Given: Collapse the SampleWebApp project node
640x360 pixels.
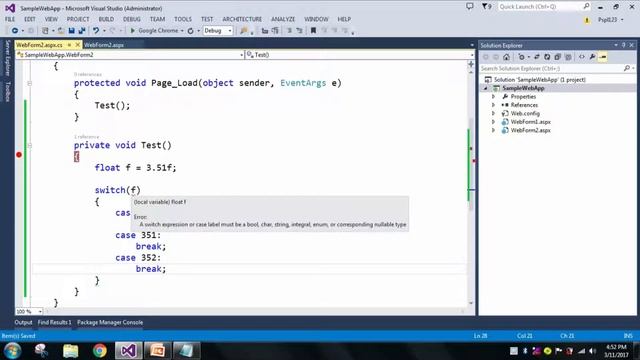Looking at the screenshot, I should [485, 88].
